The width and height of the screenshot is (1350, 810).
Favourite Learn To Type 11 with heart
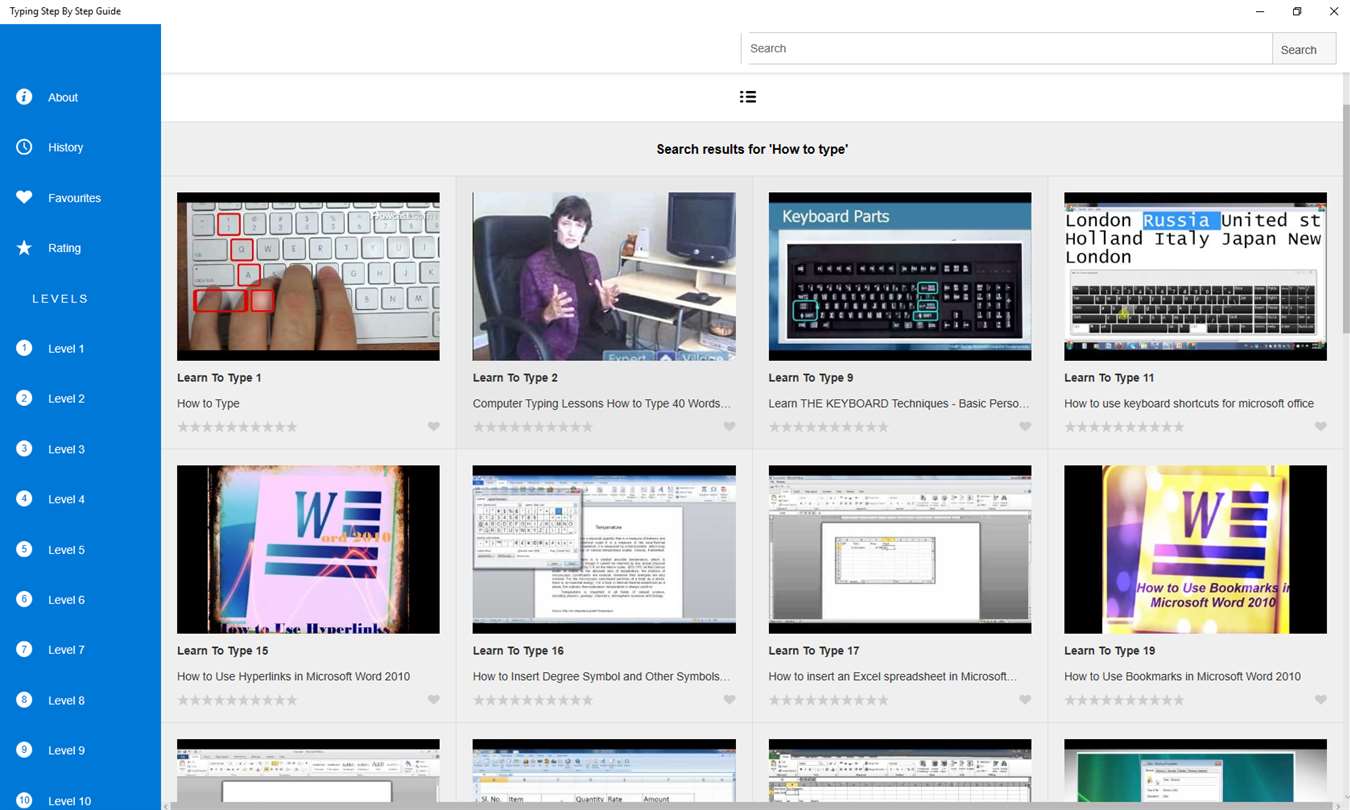1320,427
